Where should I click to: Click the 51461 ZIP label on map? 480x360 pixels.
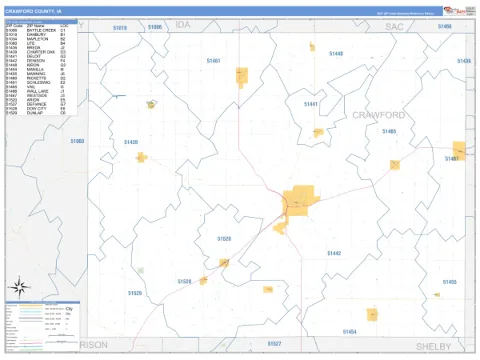pos(213,61)
